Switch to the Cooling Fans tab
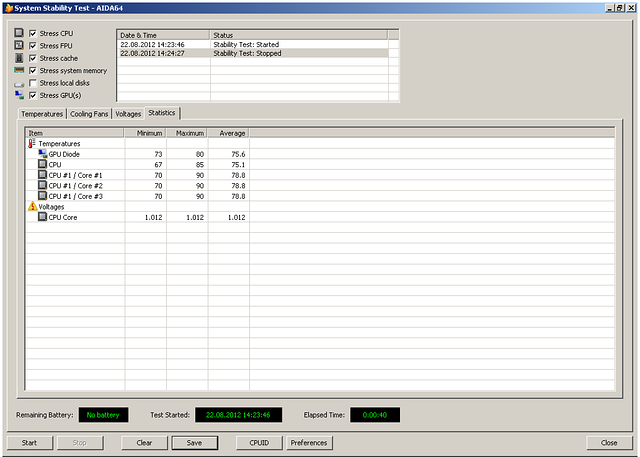 [x=89, y=114]
